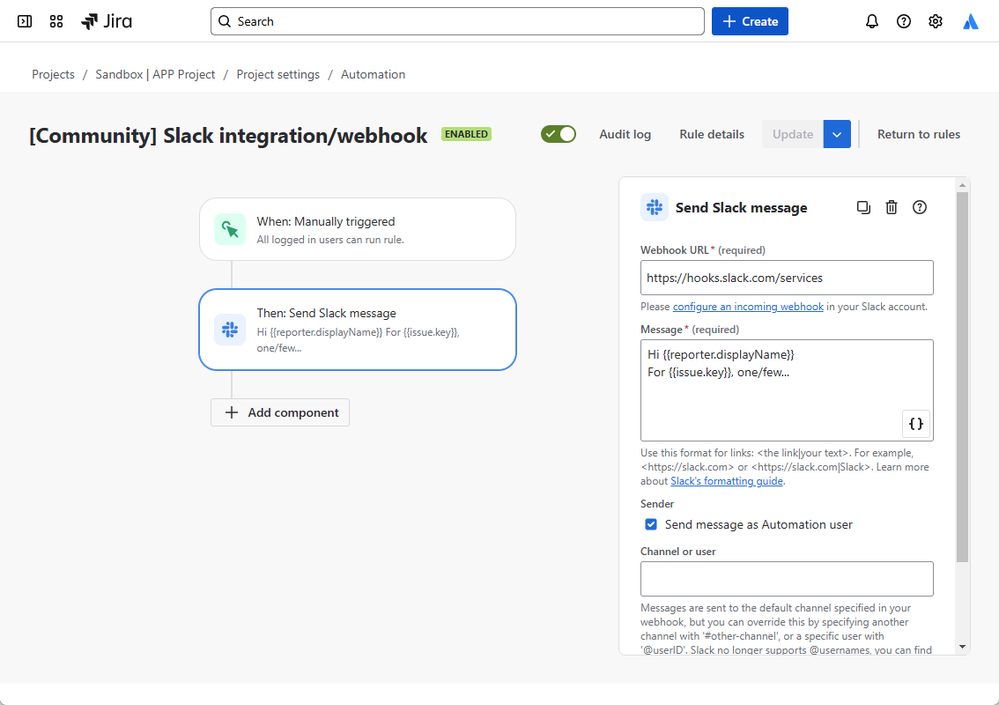
Task: Insert a smart value using the braces icon
Action: point(916,423)
